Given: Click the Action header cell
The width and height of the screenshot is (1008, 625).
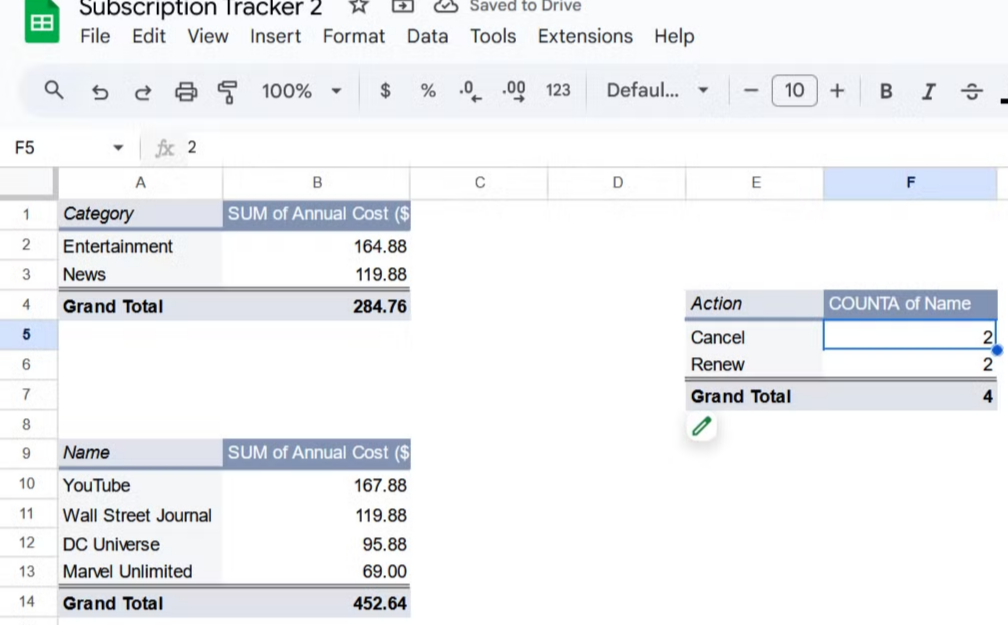Looking at the screenshot, I should click(755, 303).
